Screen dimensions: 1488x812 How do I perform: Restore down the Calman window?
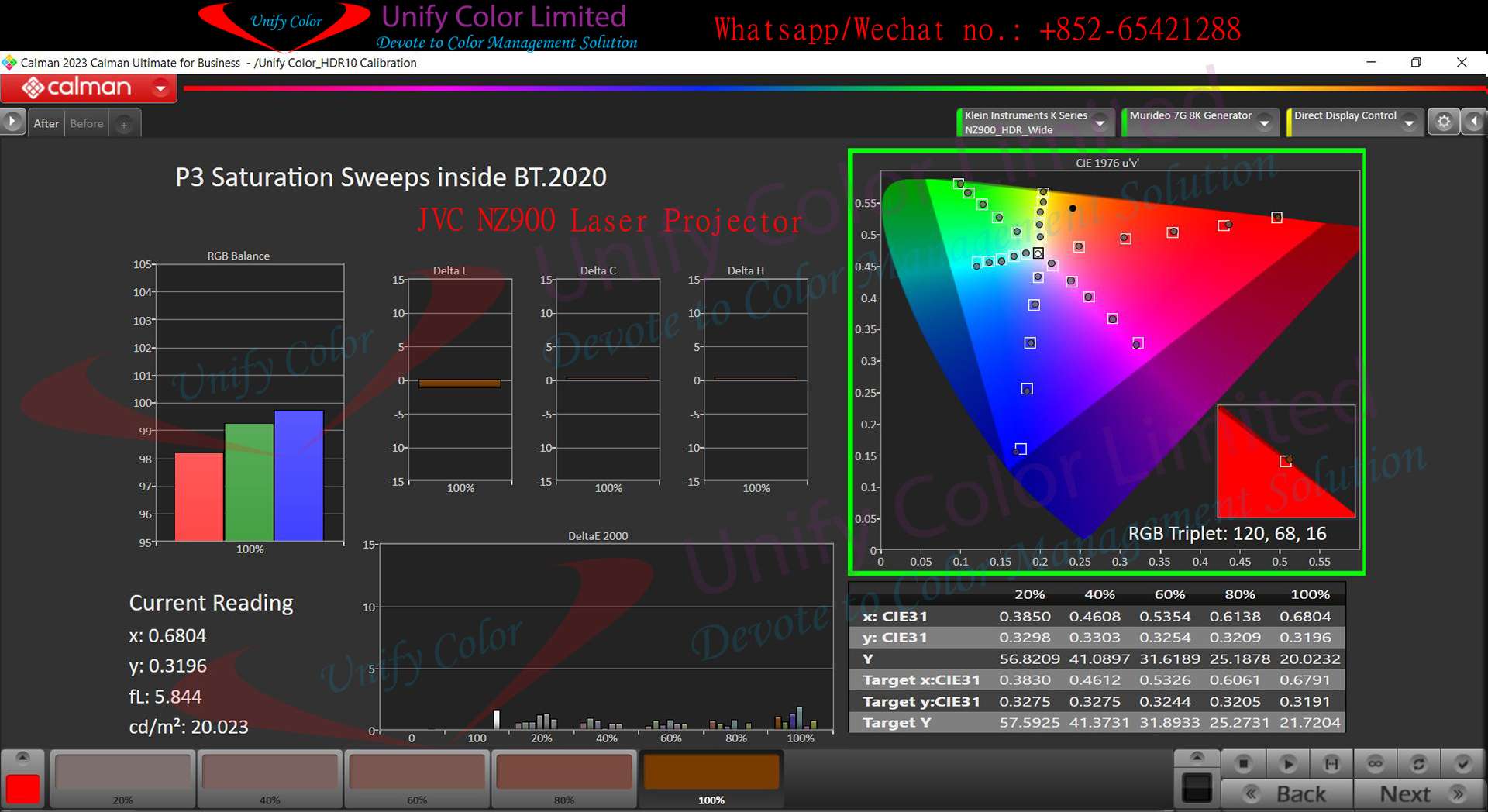1416,62
